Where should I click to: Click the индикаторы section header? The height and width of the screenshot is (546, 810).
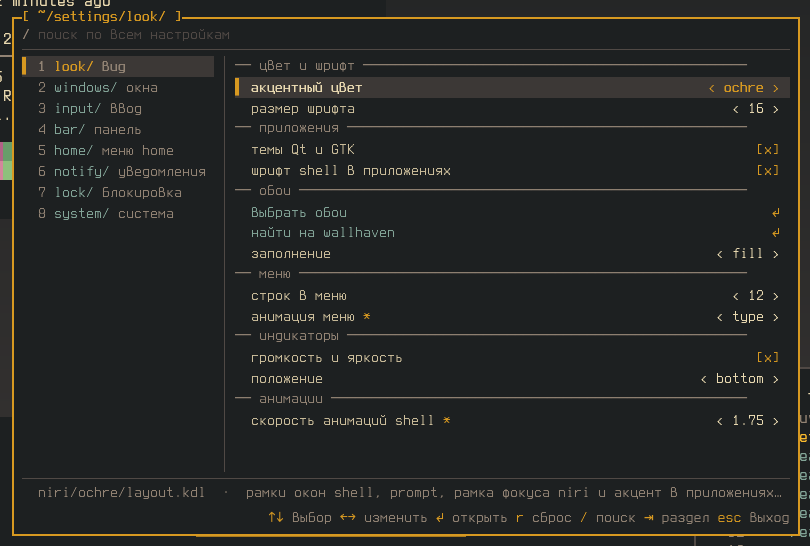299,336
